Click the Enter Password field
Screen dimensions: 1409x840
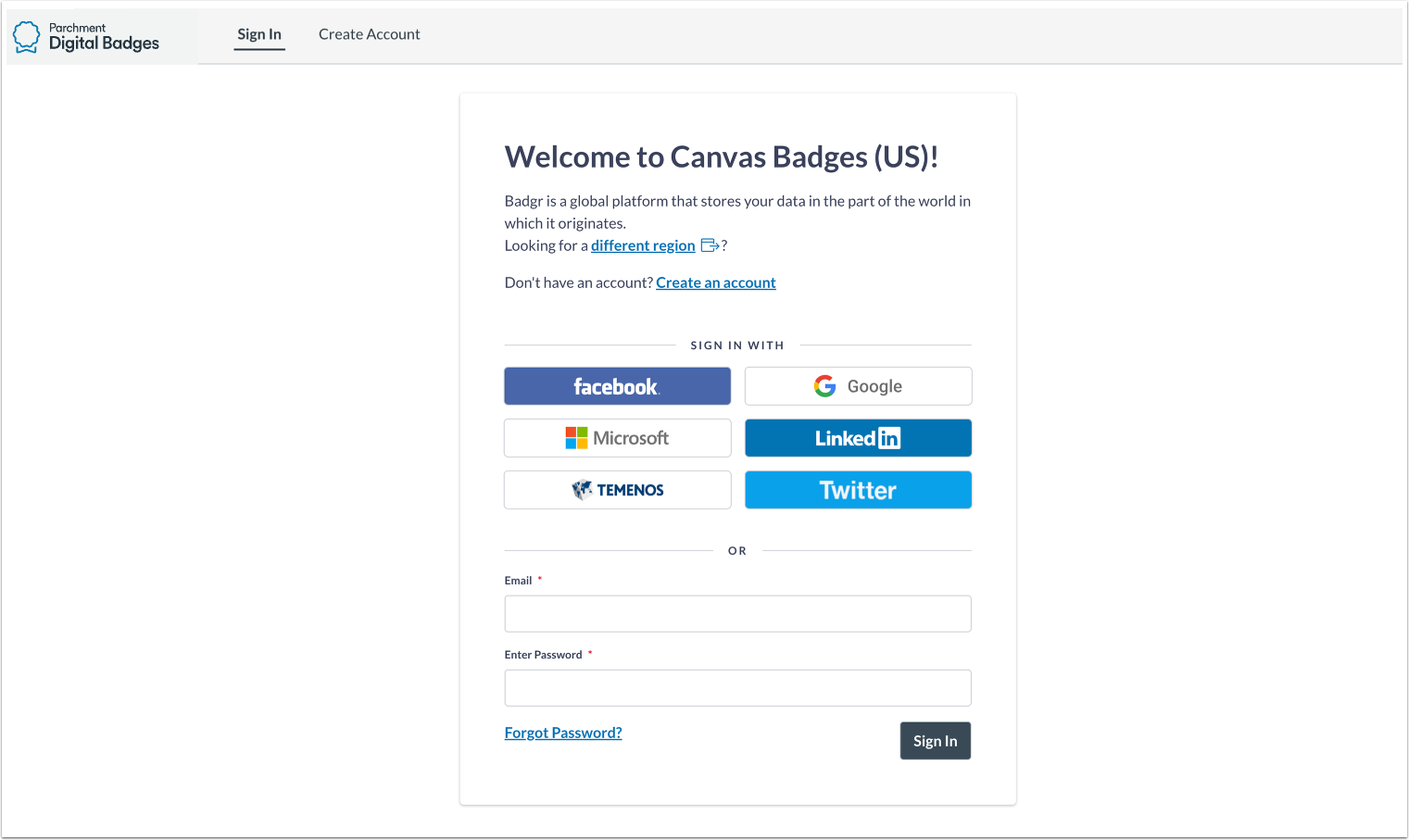(x=736, y=687)
